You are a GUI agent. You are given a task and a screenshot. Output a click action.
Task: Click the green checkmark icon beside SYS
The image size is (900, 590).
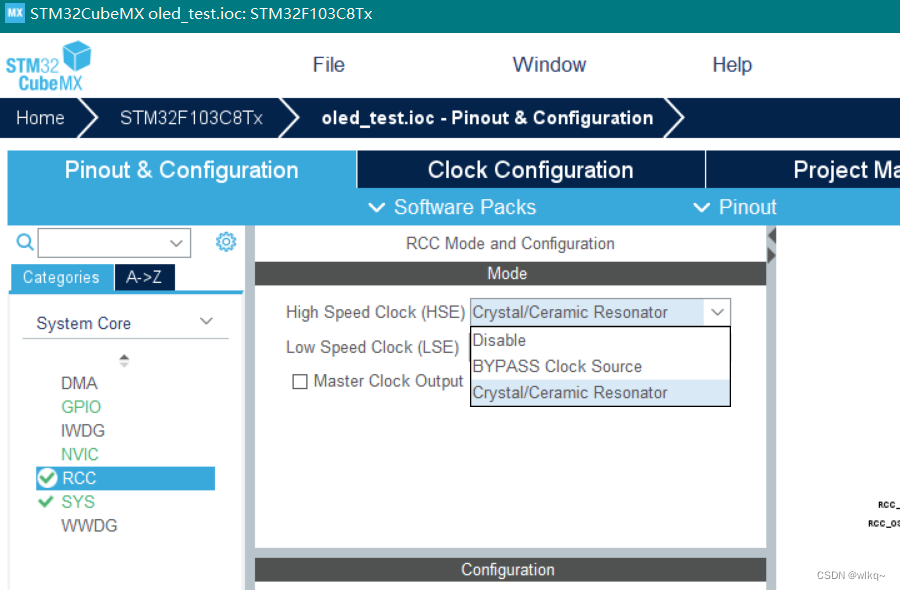(x=47, y=502)
